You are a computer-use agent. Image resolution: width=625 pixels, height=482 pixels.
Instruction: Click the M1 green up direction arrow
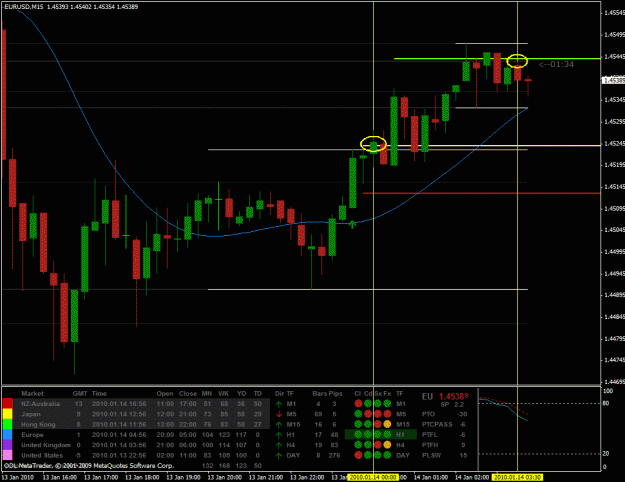[279, 404]
